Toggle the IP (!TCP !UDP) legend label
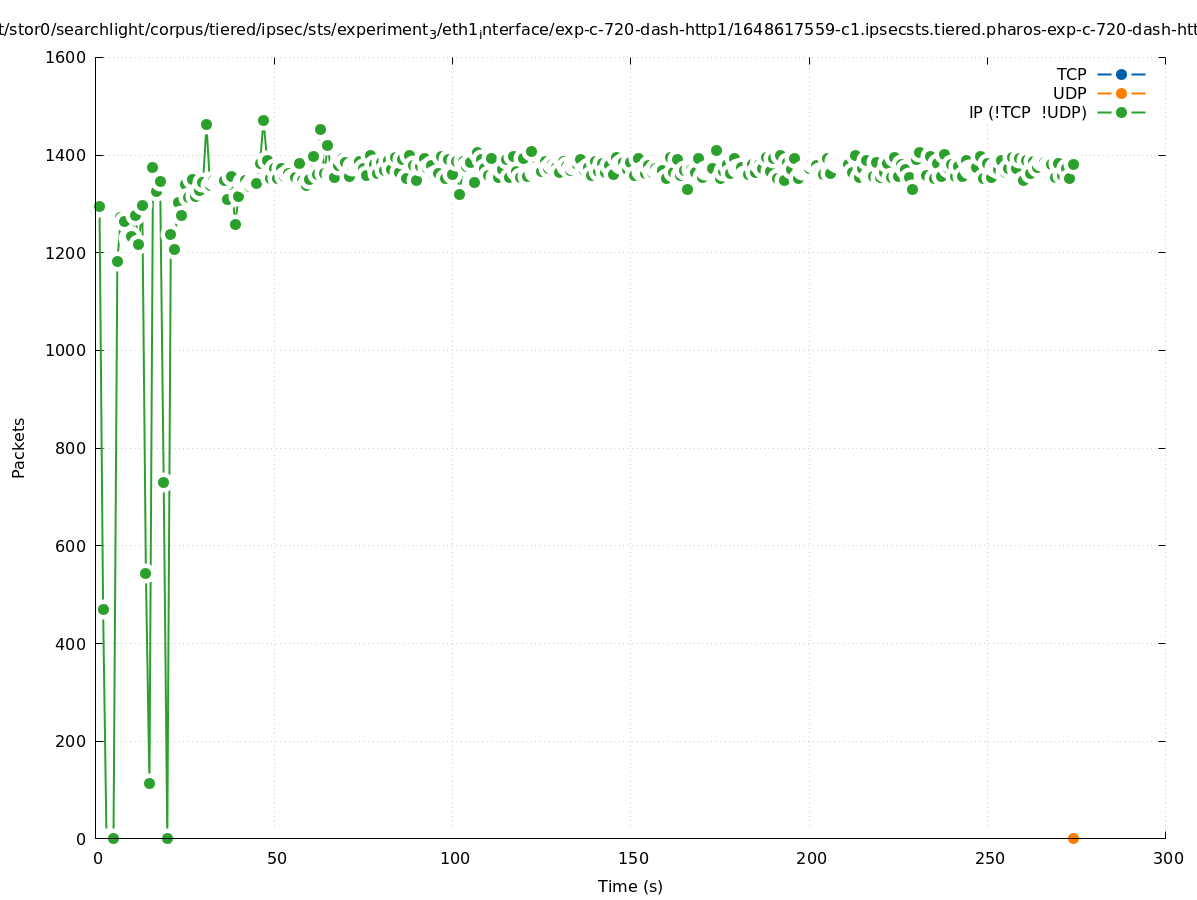This screenshot has width=1197, height=900. click(x=1027, y=112)
